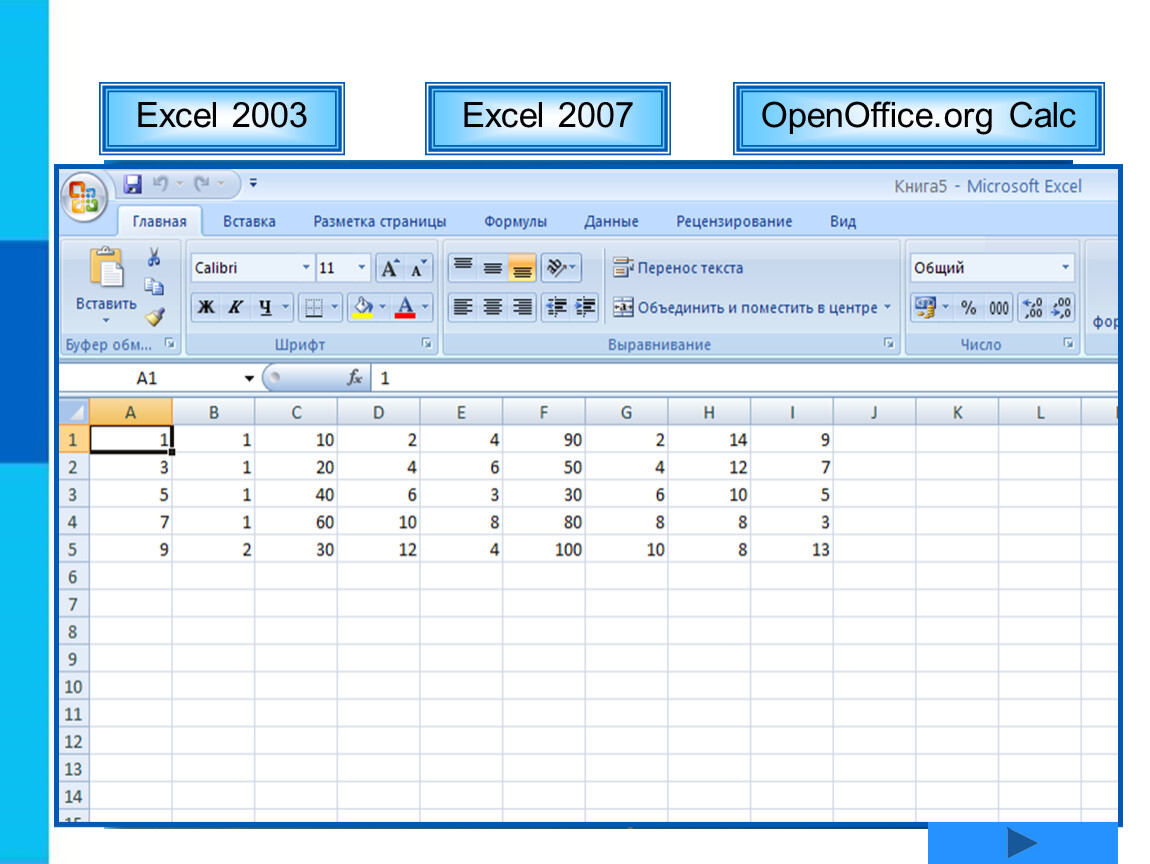Click the Cut scissors icon
Viewport: 1150px width, 864px height.
(154, 257)
